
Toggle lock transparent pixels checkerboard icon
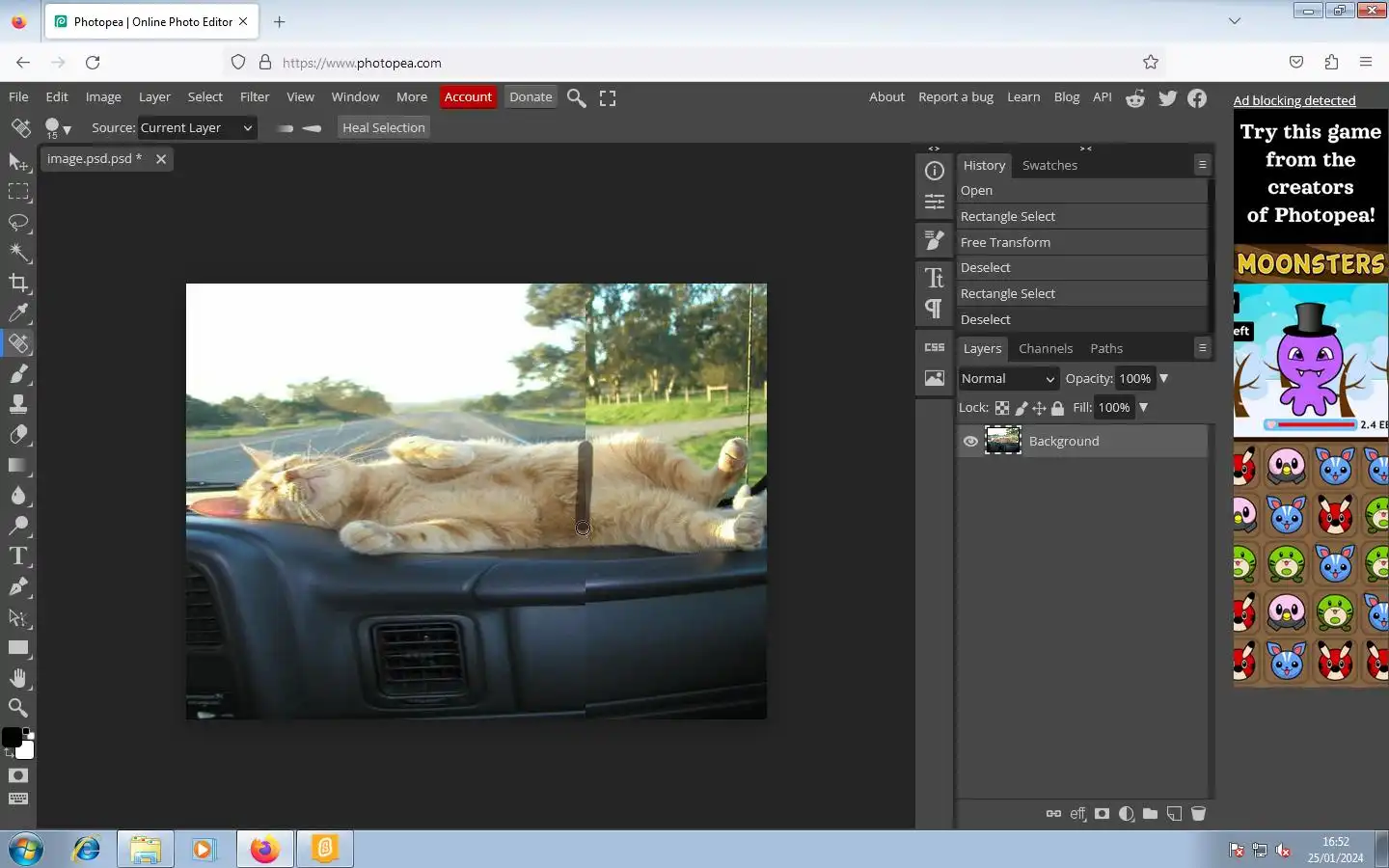[1002, 408]
